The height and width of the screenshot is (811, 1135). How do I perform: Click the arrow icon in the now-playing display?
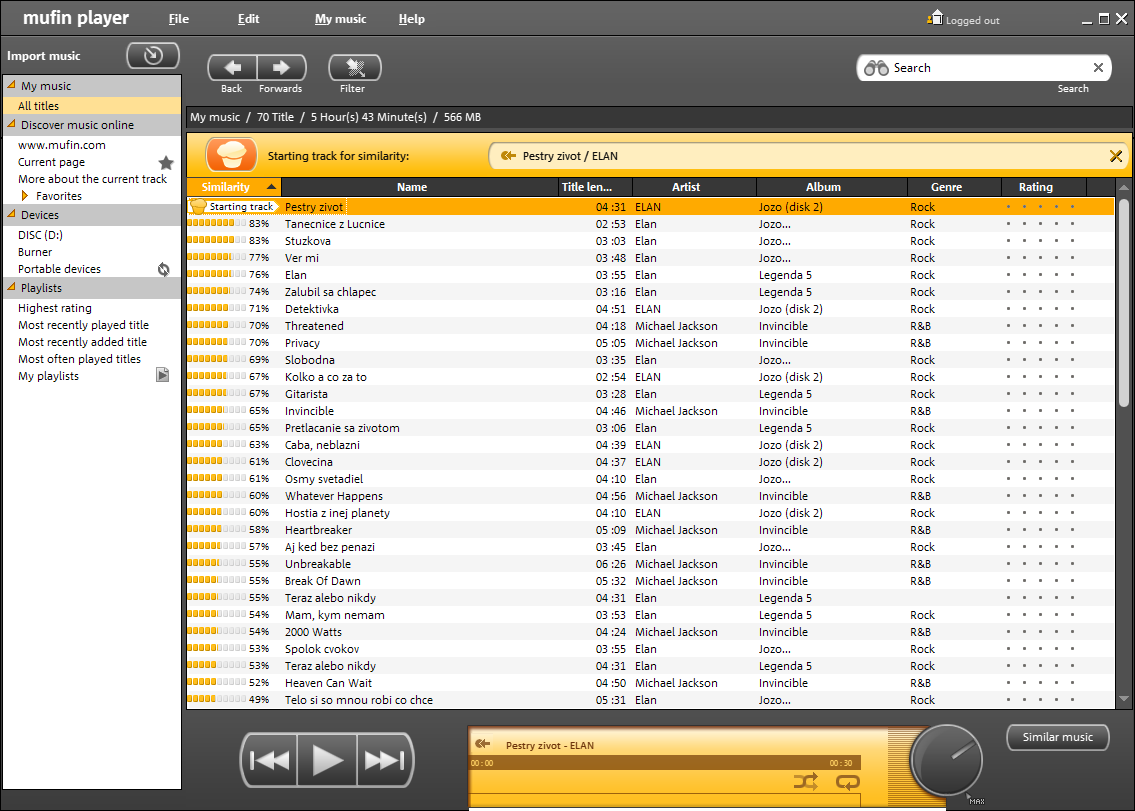tap(483, 744)
